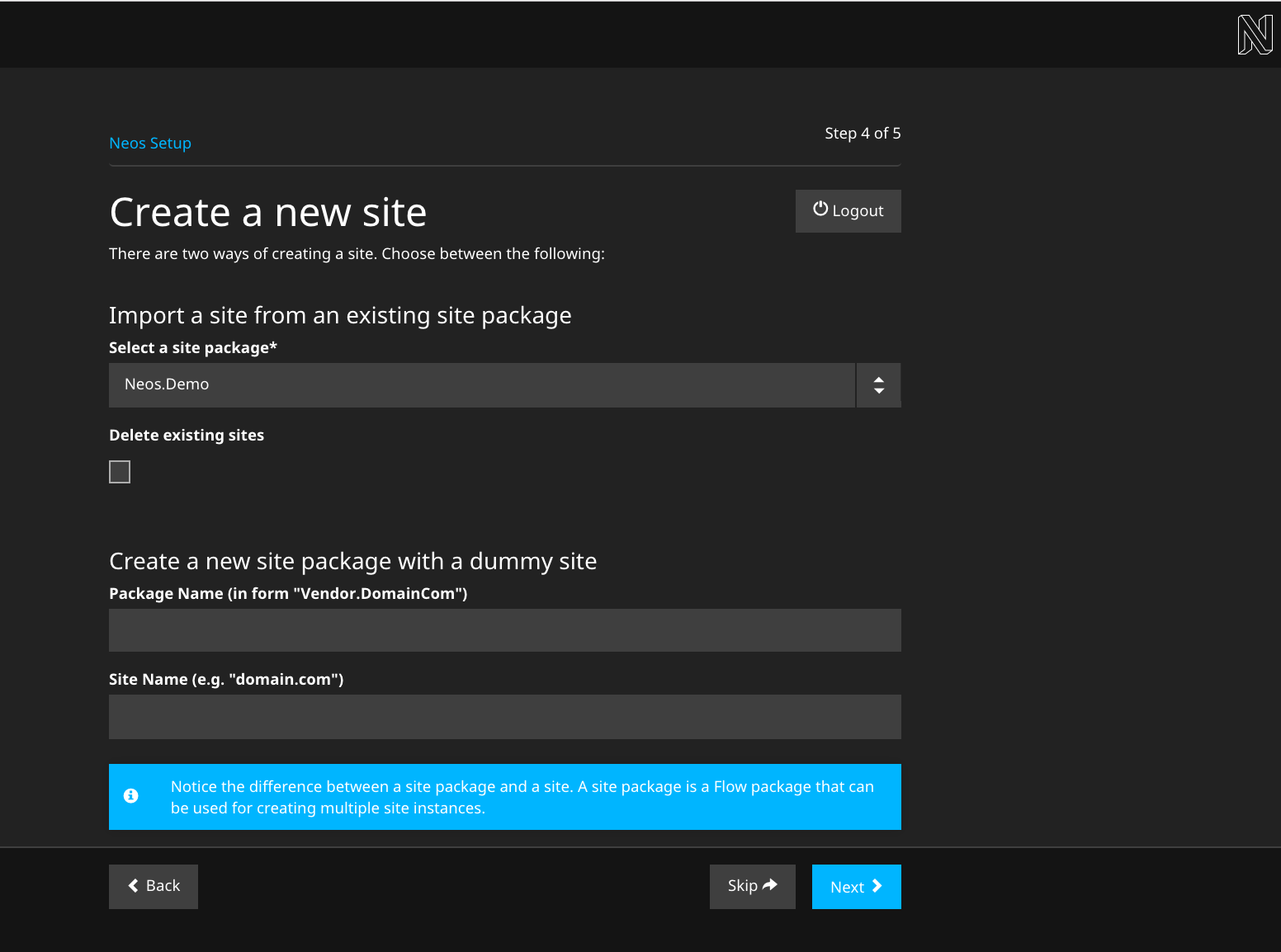1281x952 pixels.
Task: Click the "Step 4 of 5" indicator
Action: tap(863, 134)
